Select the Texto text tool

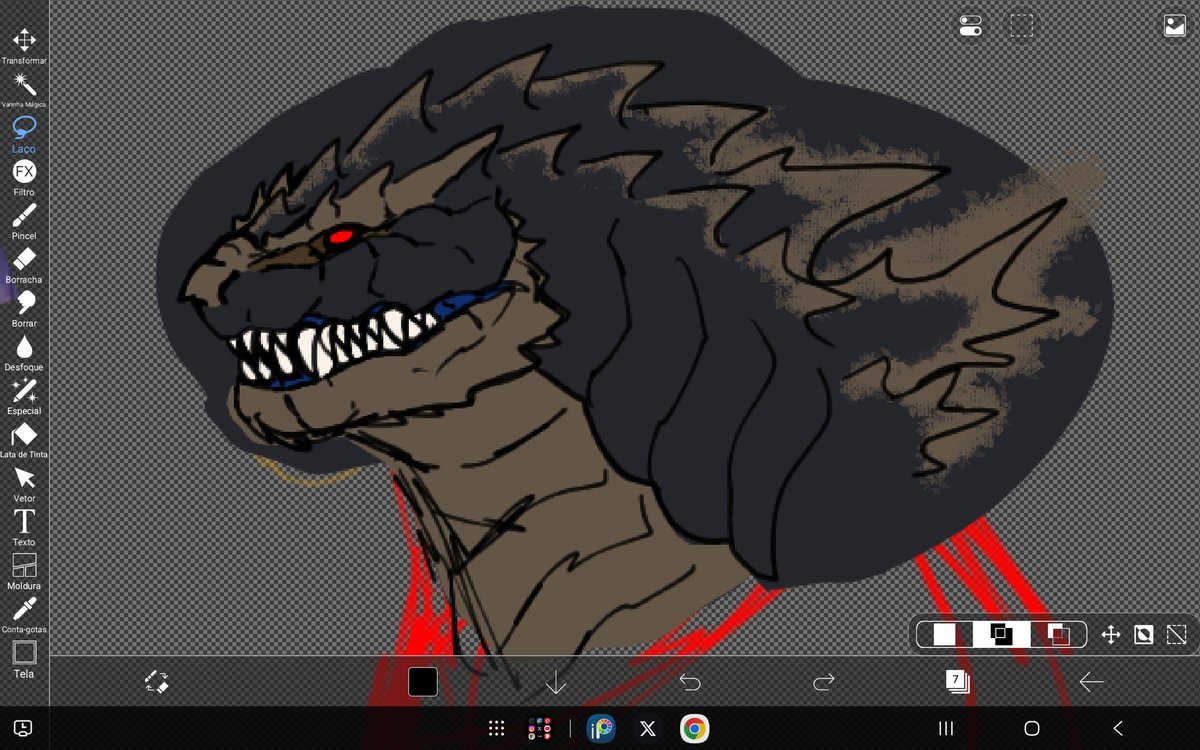click(24, 528)
